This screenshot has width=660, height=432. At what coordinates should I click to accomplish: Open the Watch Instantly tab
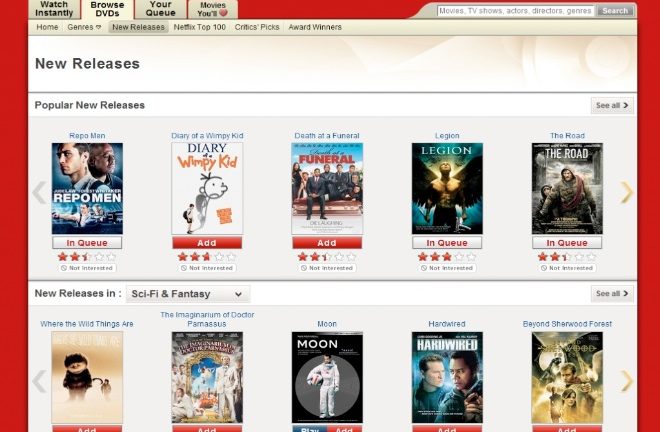tap(54, 9)
